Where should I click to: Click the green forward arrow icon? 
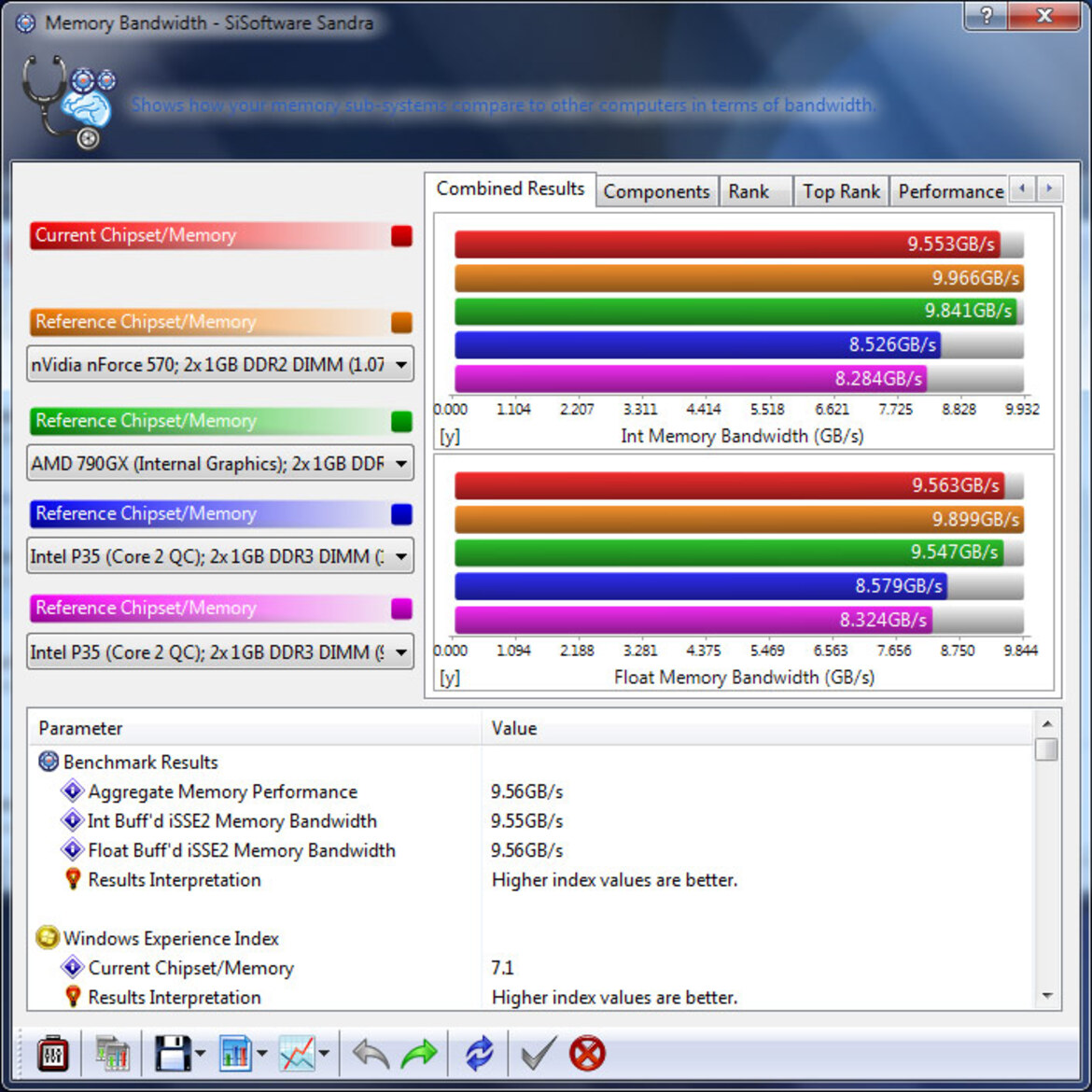(419, 1054)
